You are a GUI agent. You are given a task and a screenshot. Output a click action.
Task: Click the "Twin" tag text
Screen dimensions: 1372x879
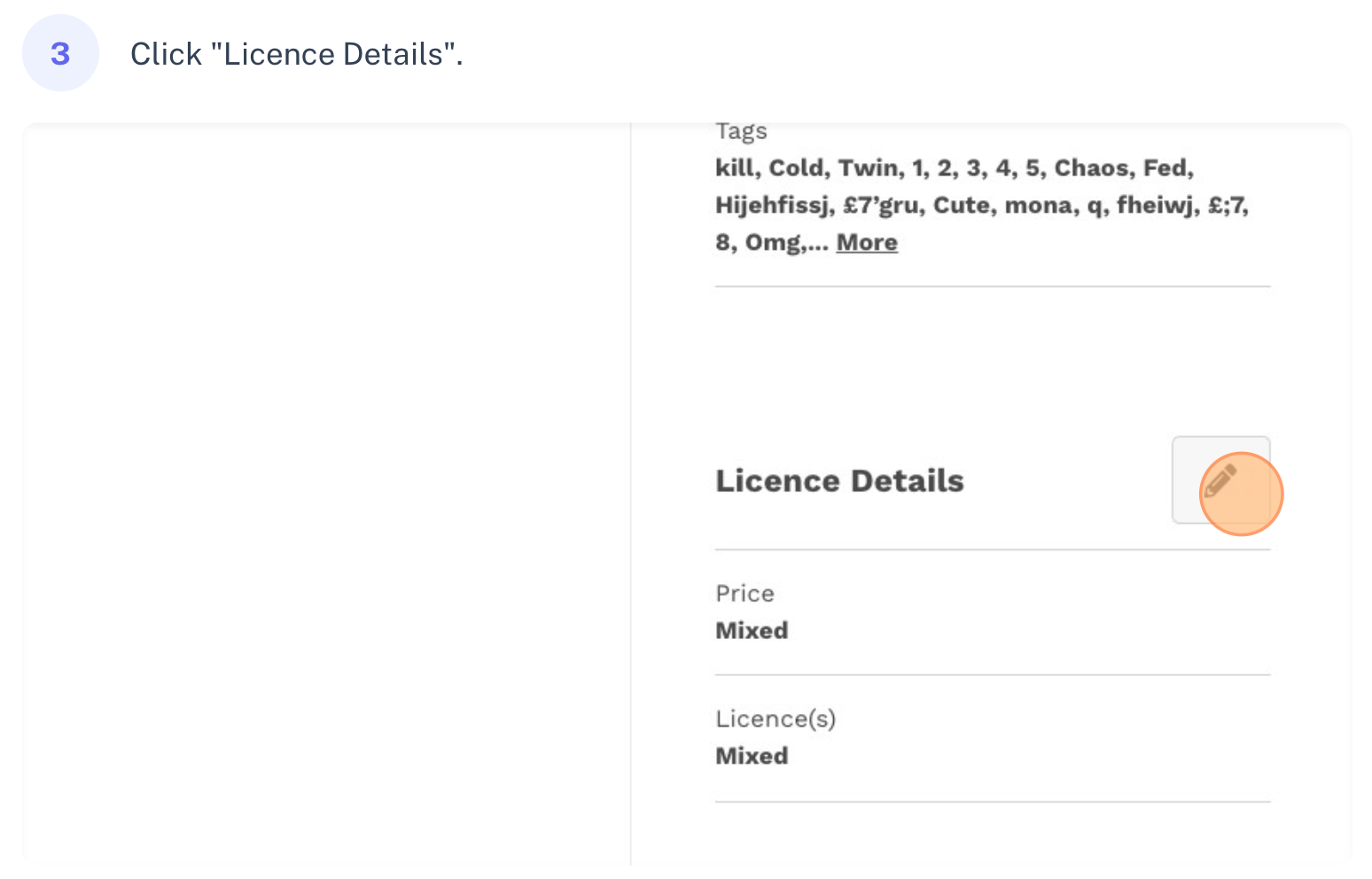point(869,167)
